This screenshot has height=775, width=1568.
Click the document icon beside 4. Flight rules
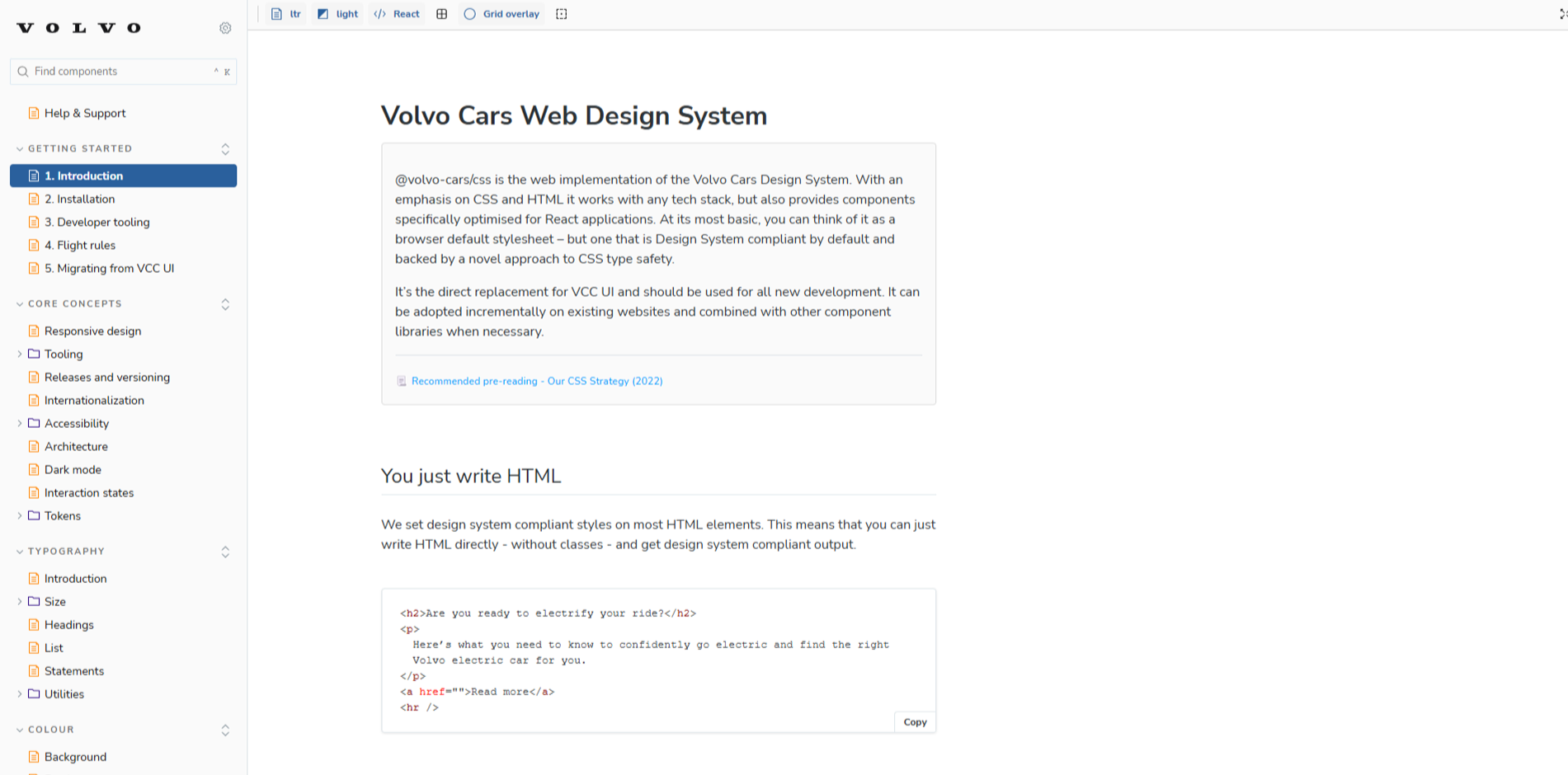point(34,245)
